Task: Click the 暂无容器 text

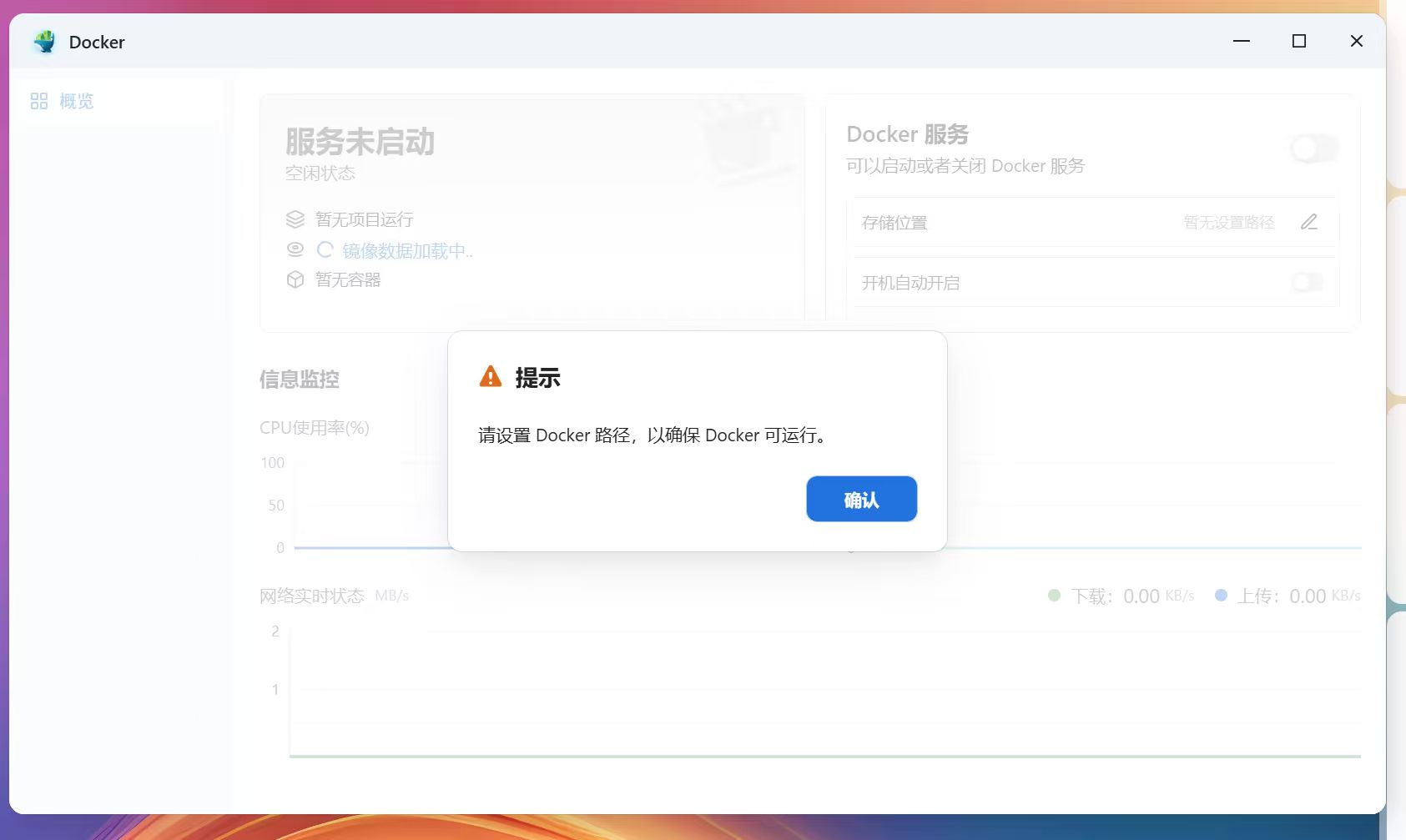Action: coord(348,279)
